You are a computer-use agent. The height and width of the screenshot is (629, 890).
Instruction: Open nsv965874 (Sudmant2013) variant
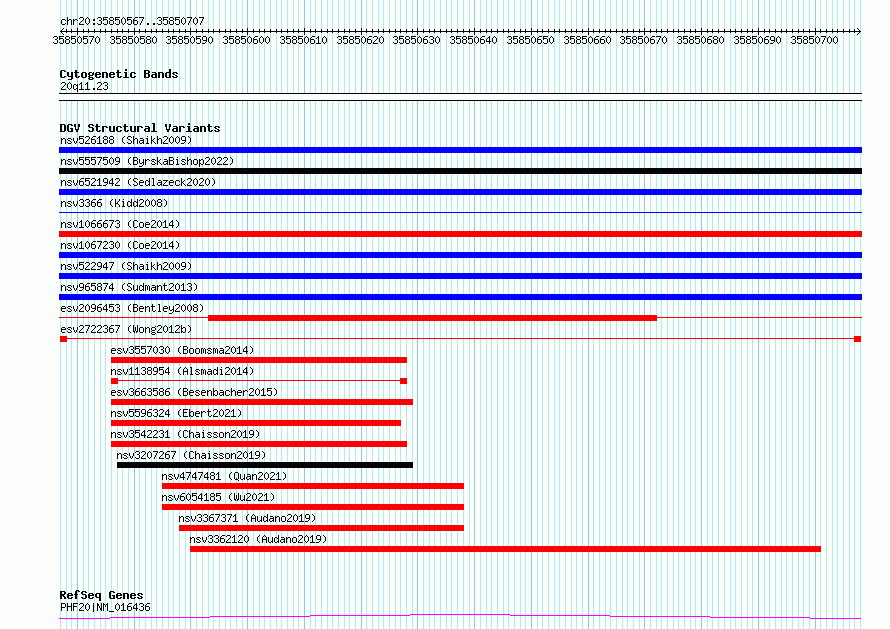click(129, 287)
